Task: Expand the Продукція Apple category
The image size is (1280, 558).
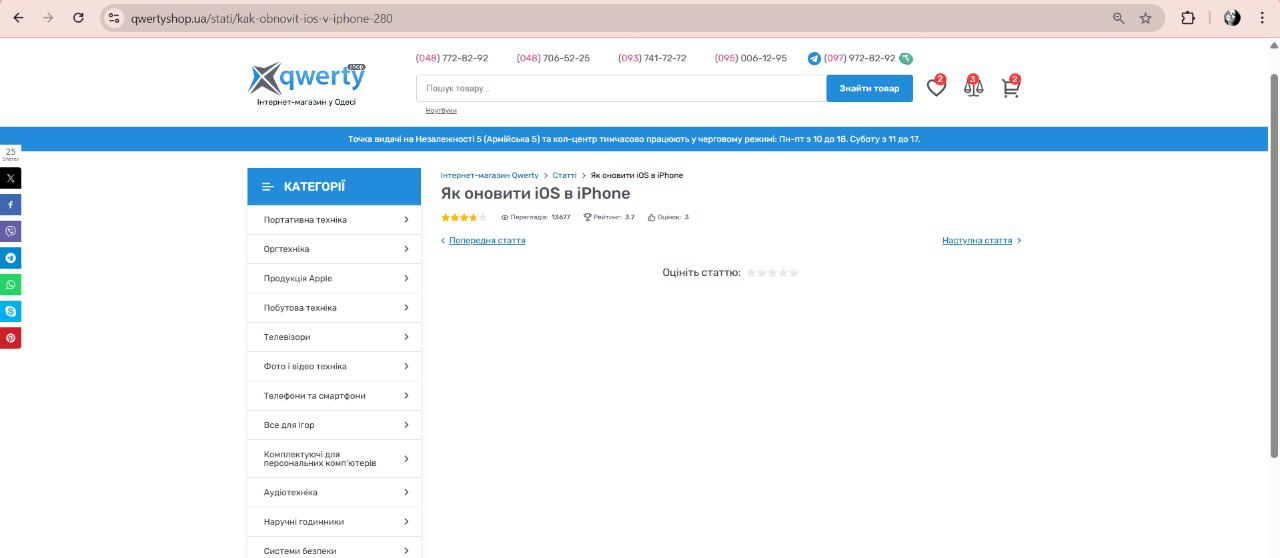Action: pyautogui.click(x=334, y=279)
